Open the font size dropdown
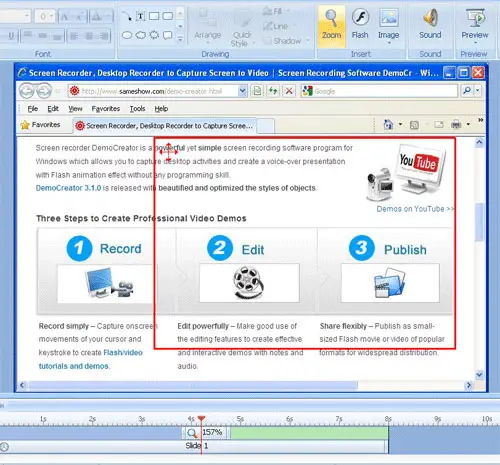The width and height of the screenshot is (500, 465). [51, 16]
